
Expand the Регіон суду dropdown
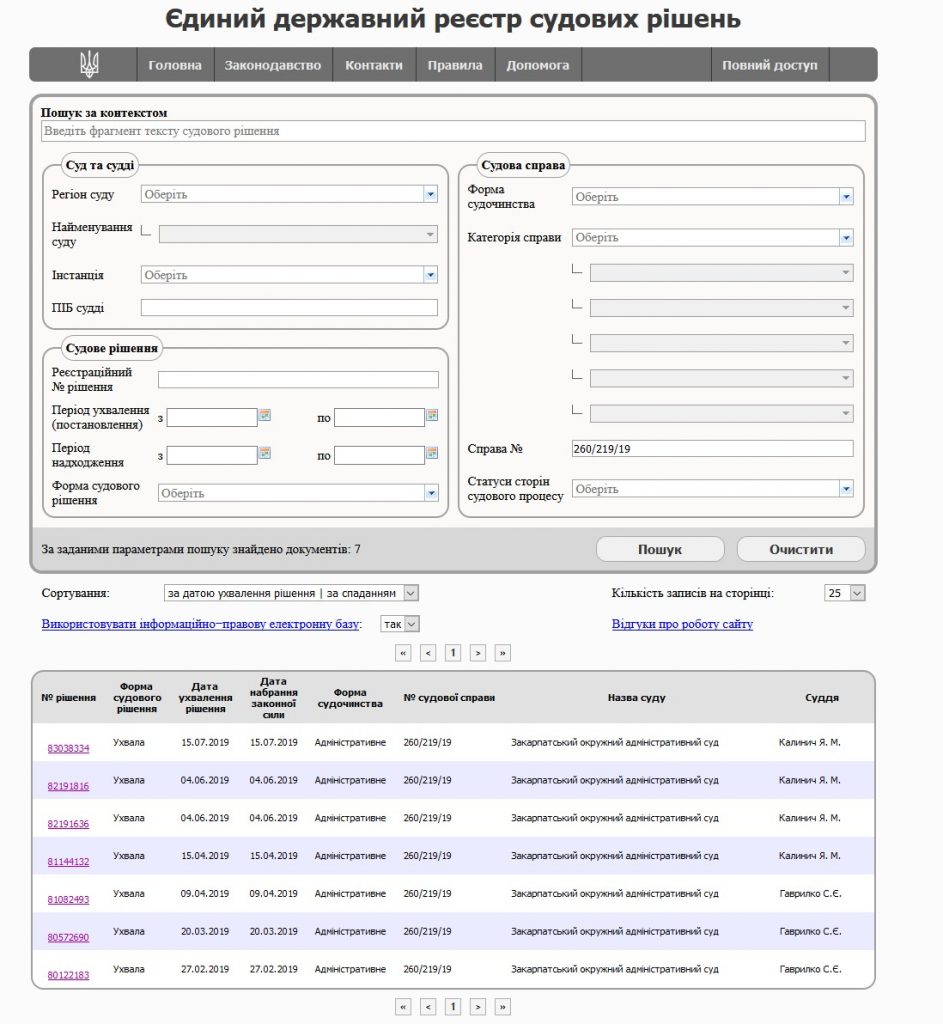430,195
